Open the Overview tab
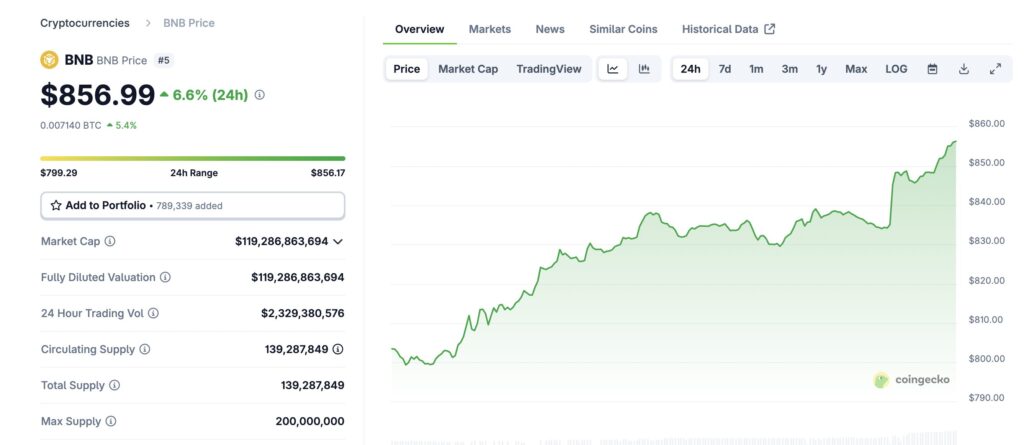The width and height of the screenshot is (1024, 445). [419, 29]
